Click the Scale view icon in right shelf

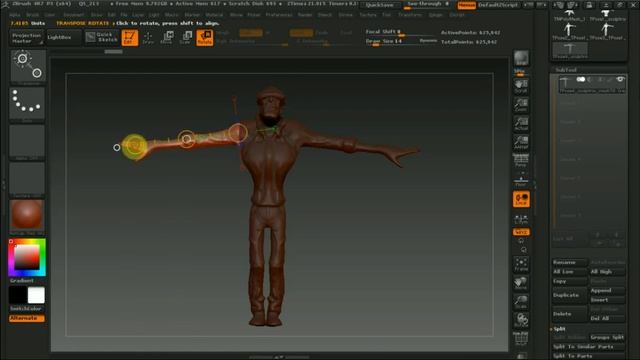(x=521, y=302)
